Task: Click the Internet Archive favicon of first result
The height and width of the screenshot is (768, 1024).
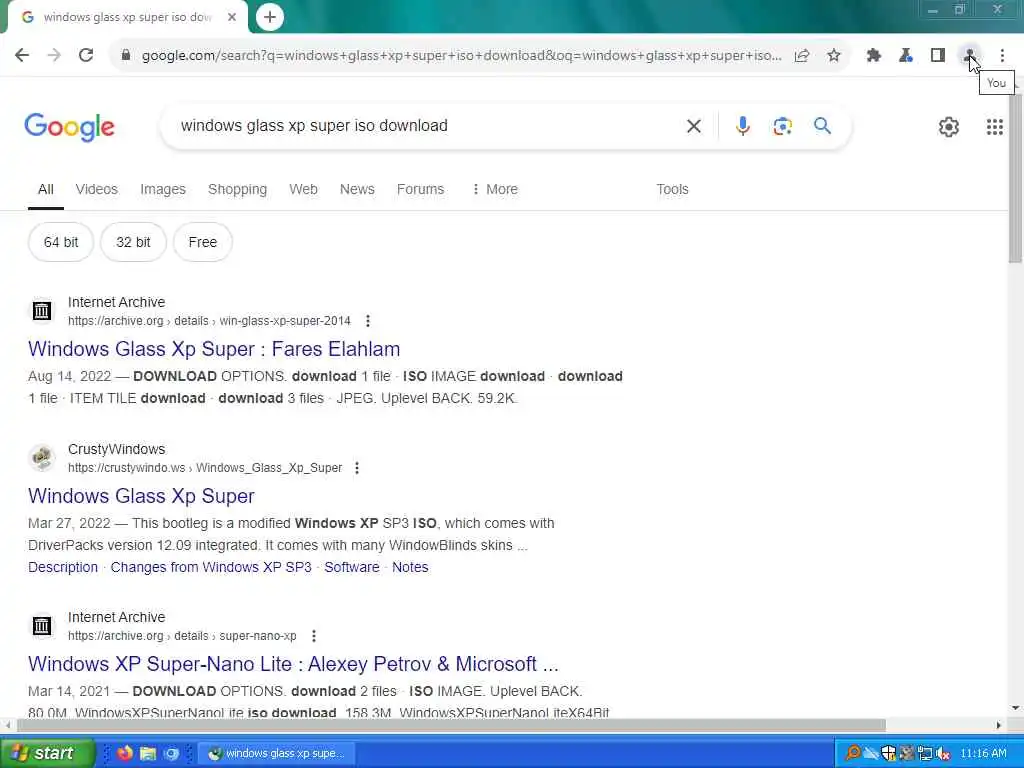Action: (x=42, y=311)
